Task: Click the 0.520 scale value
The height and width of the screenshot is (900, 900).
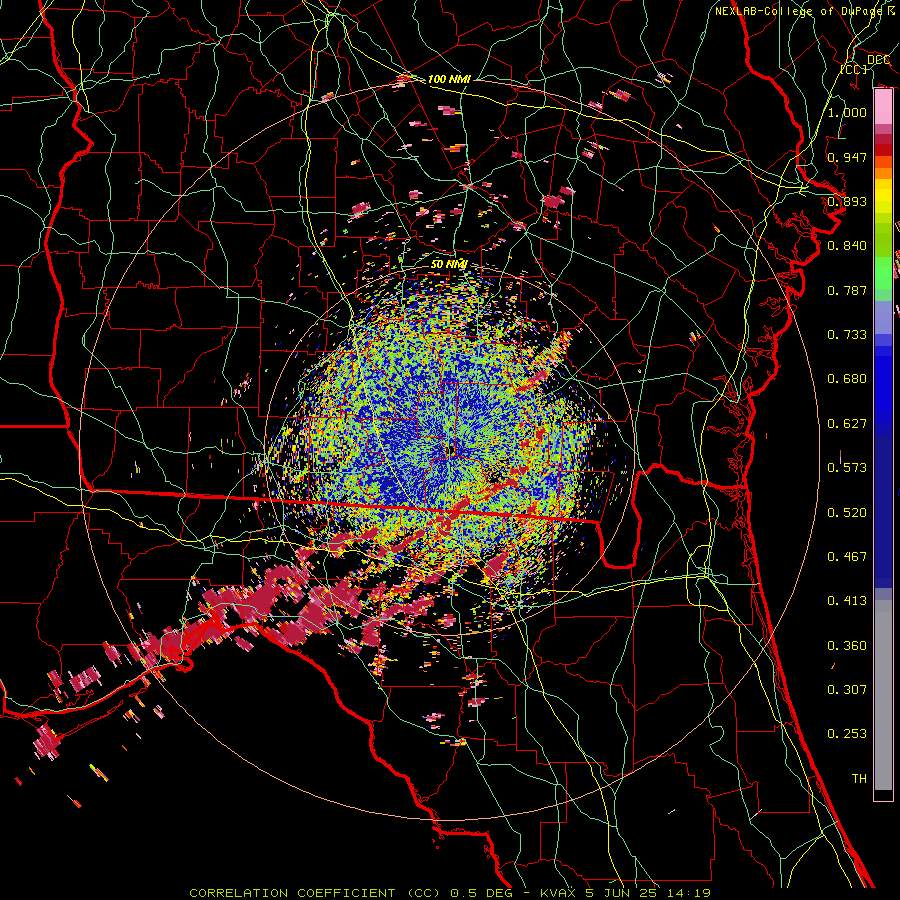Action: 847,513
